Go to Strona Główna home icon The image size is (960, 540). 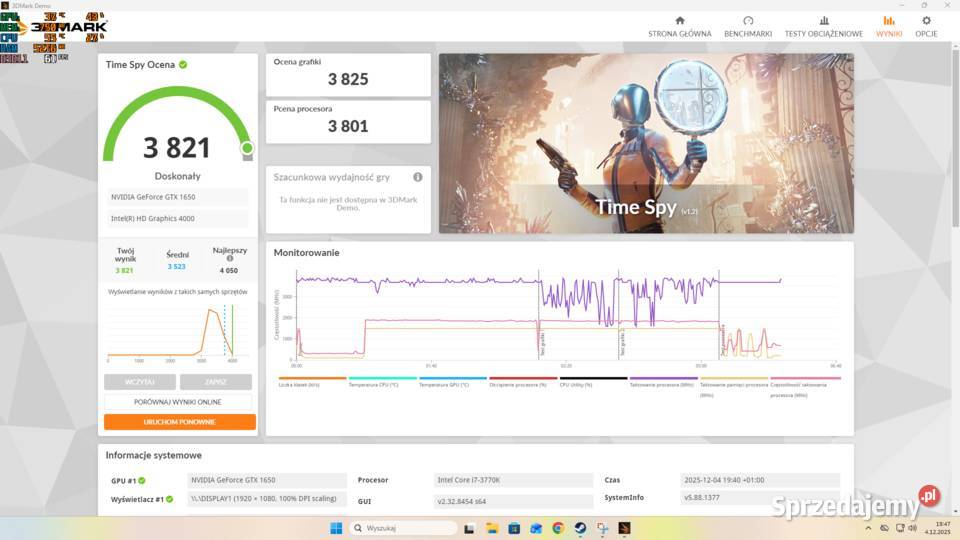680,21
